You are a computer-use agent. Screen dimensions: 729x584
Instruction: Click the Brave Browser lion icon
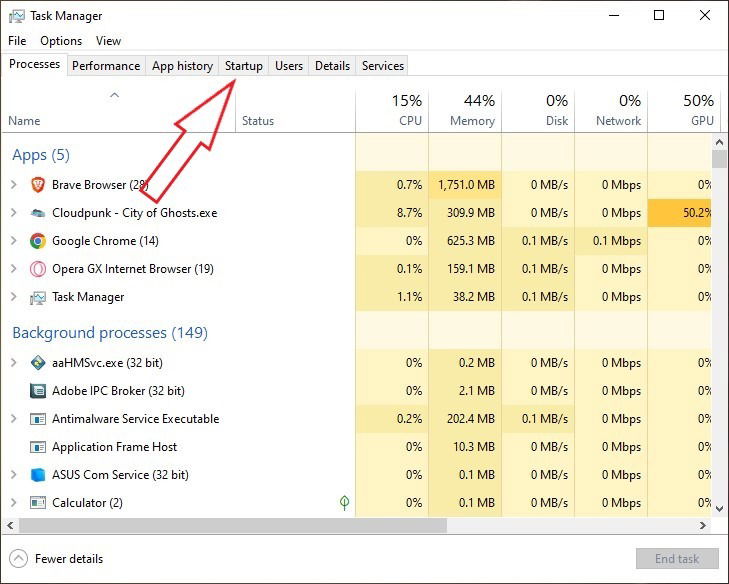[x=38, y=185]
